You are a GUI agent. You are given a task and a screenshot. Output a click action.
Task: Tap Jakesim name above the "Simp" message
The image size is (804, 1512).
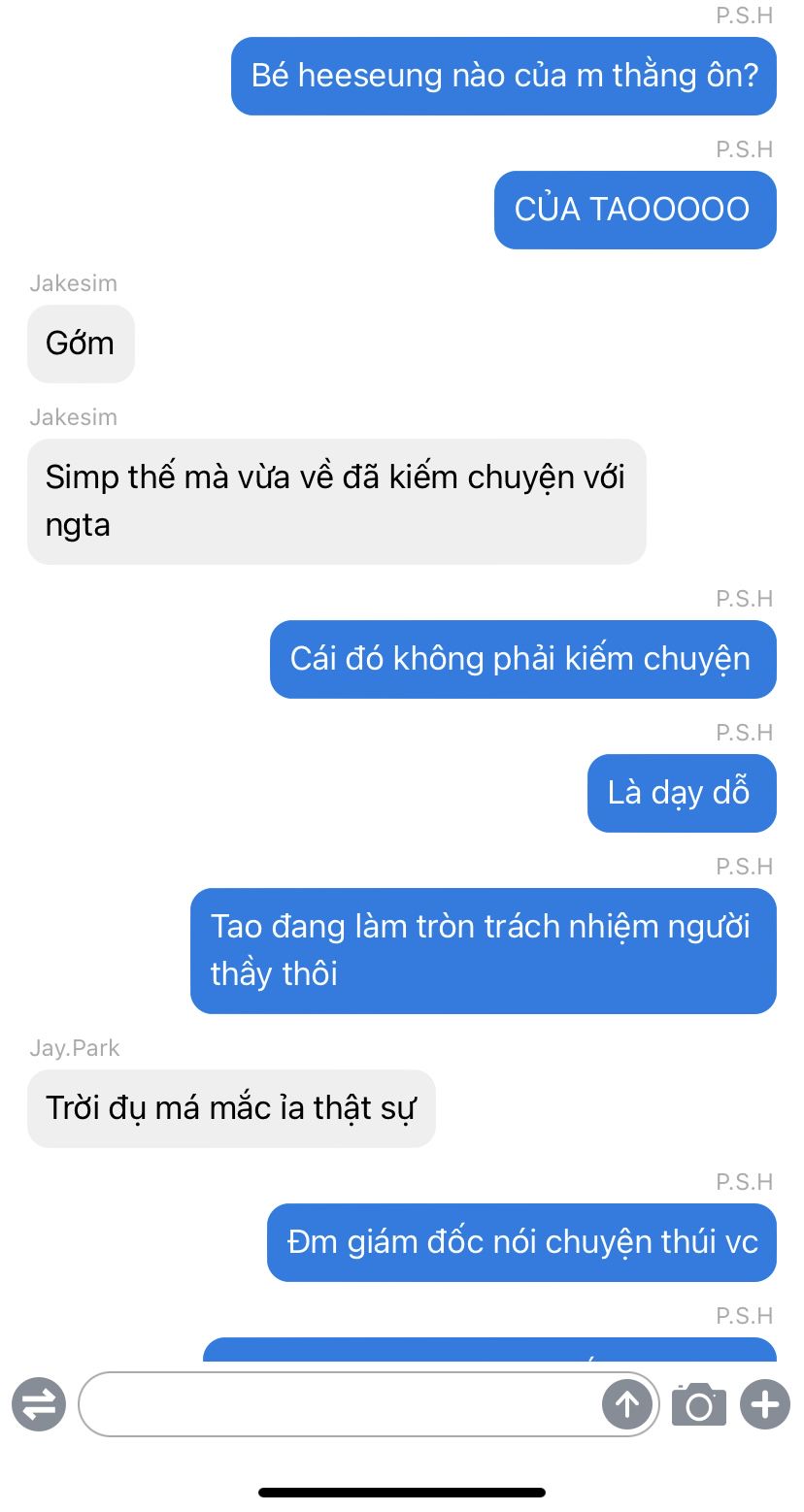coord(73,417)
